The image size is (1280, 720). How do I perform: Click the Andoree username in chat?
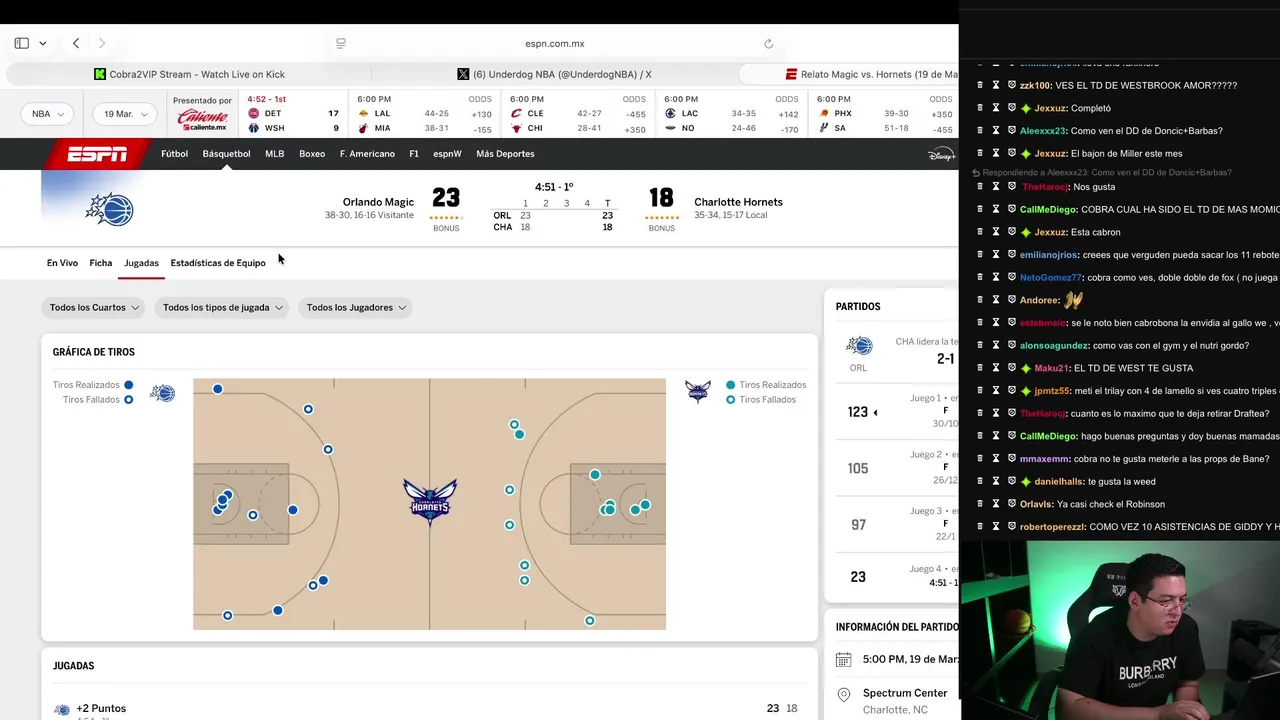tap(1039, 300)
